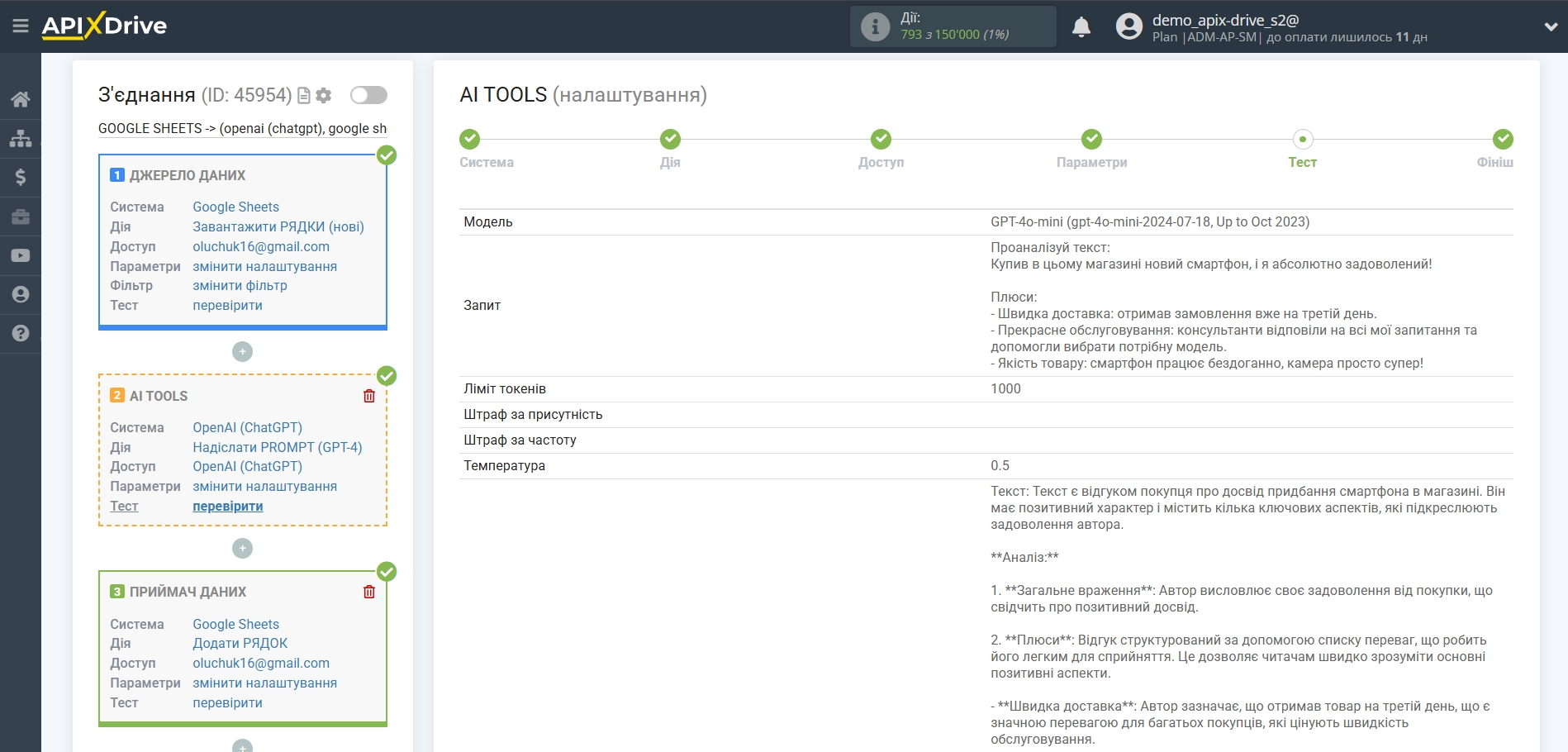Screen dimensions: 1568x752
Task: Click the Запит row label
Action: [x=482, y=306]
